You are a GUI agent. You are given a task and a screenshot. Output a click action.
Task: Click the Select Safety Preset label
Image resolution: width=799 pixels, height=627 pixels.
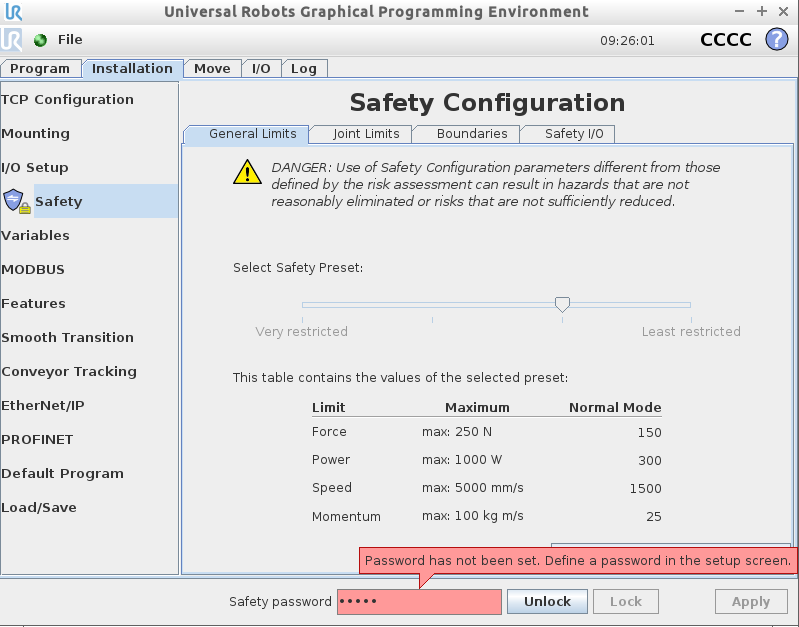298,268
